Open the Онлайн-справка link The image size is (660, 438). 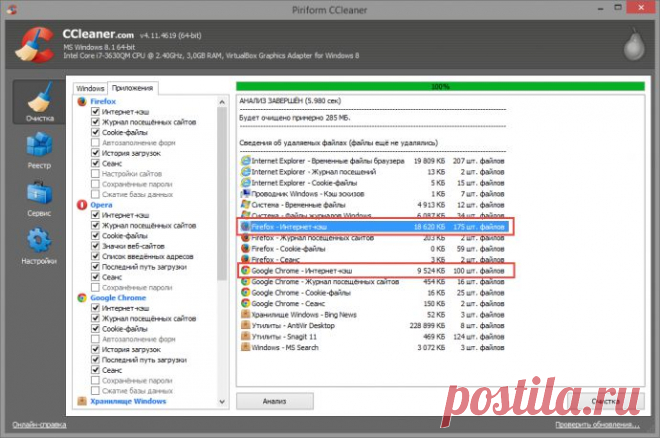click(x=39, y=425)
